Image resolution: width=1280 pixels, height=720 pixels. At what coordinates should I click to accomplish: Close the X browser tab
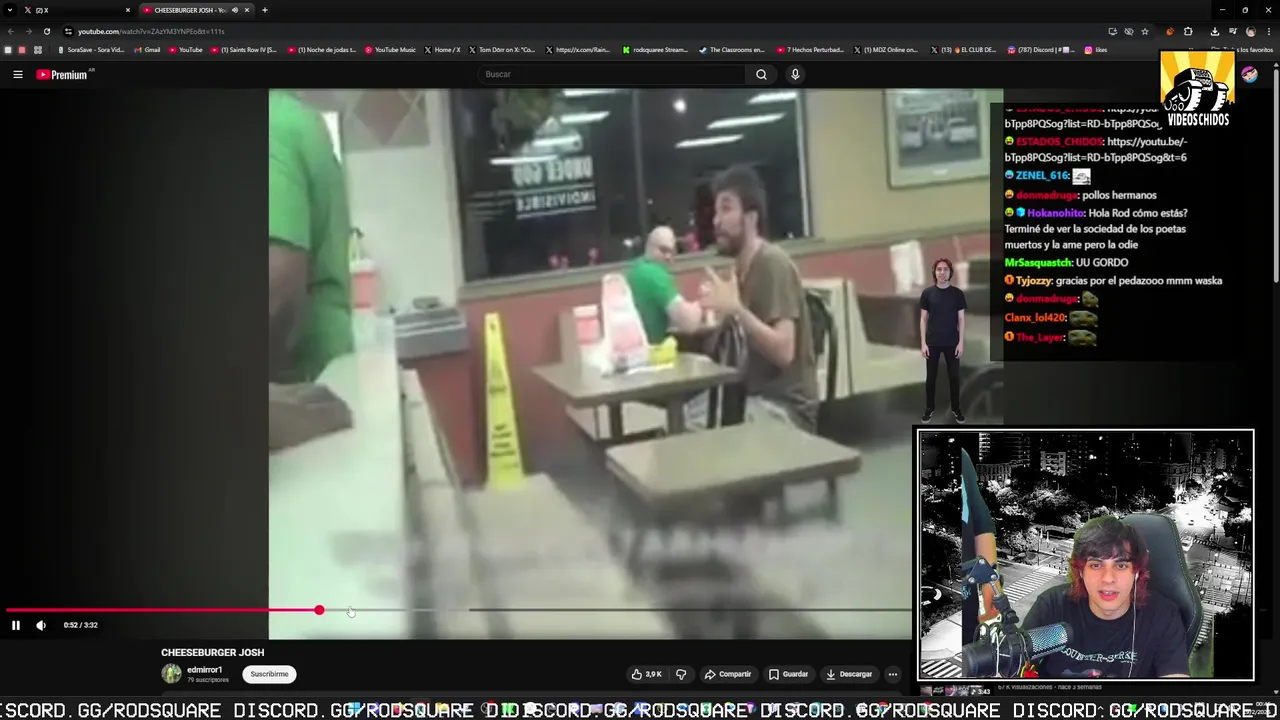pos(128,10)
